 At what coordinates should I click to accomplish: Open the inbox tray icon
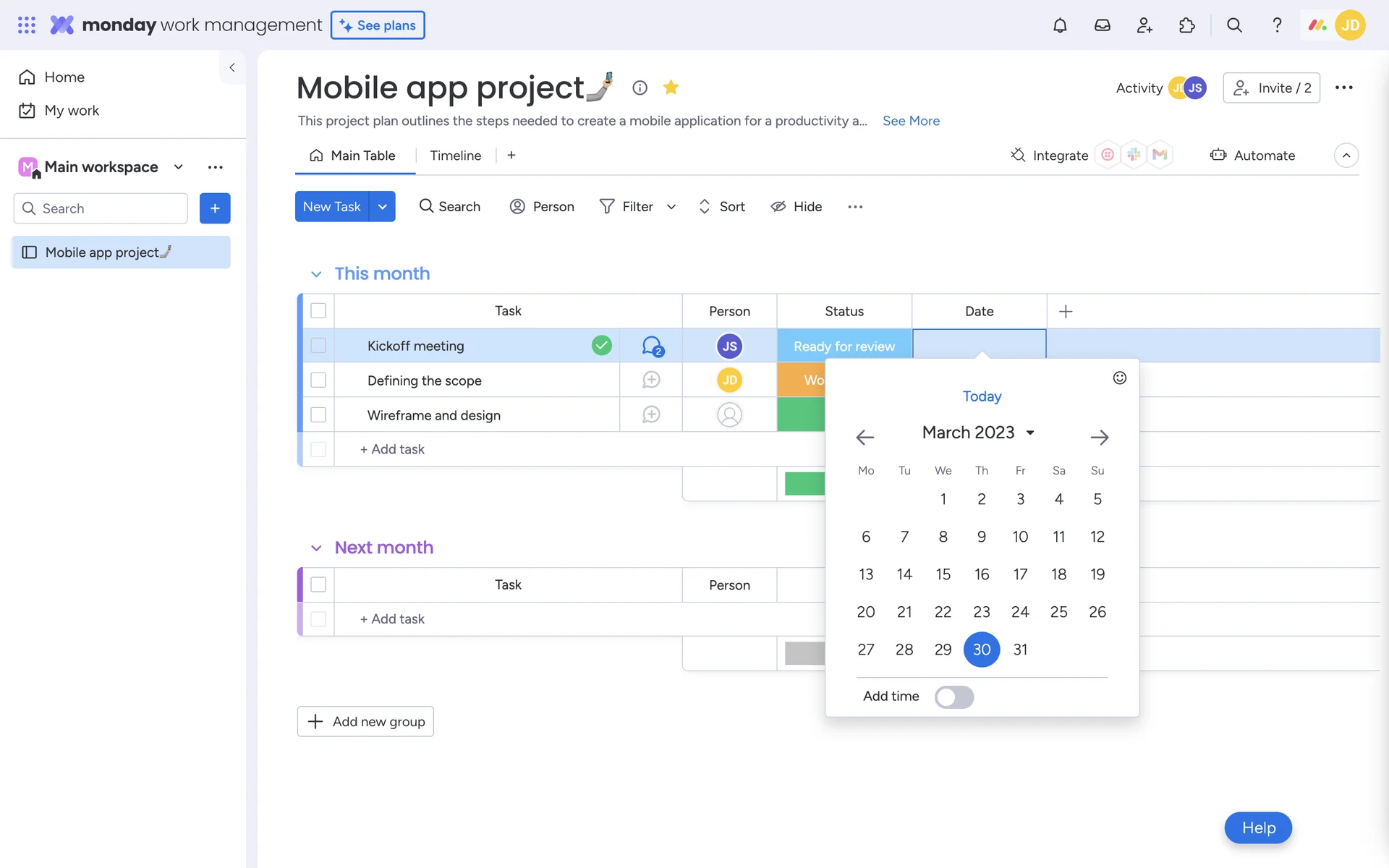(x=1102, y=25)
